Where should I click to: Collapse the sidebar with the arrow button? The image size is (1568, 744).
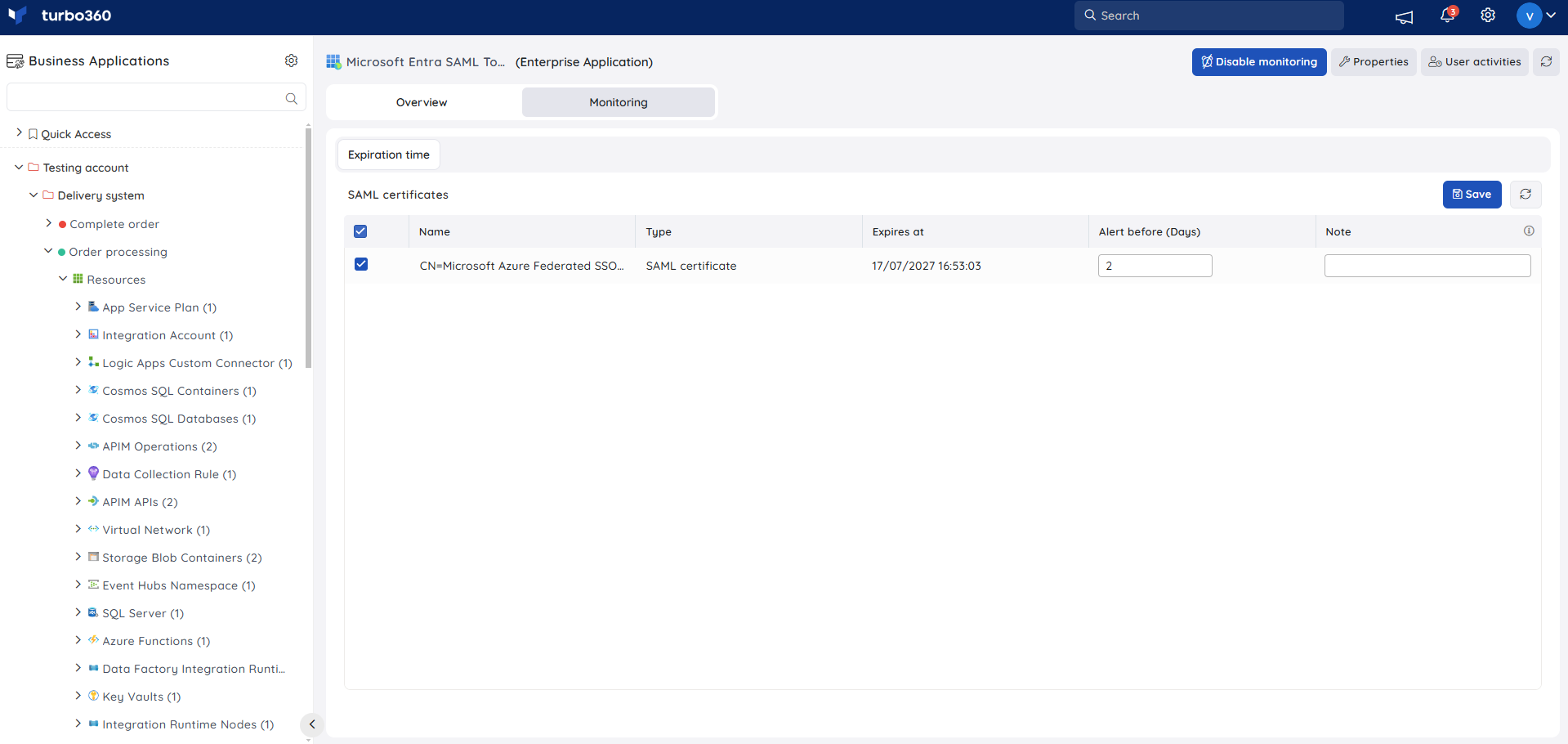point(311,724)
